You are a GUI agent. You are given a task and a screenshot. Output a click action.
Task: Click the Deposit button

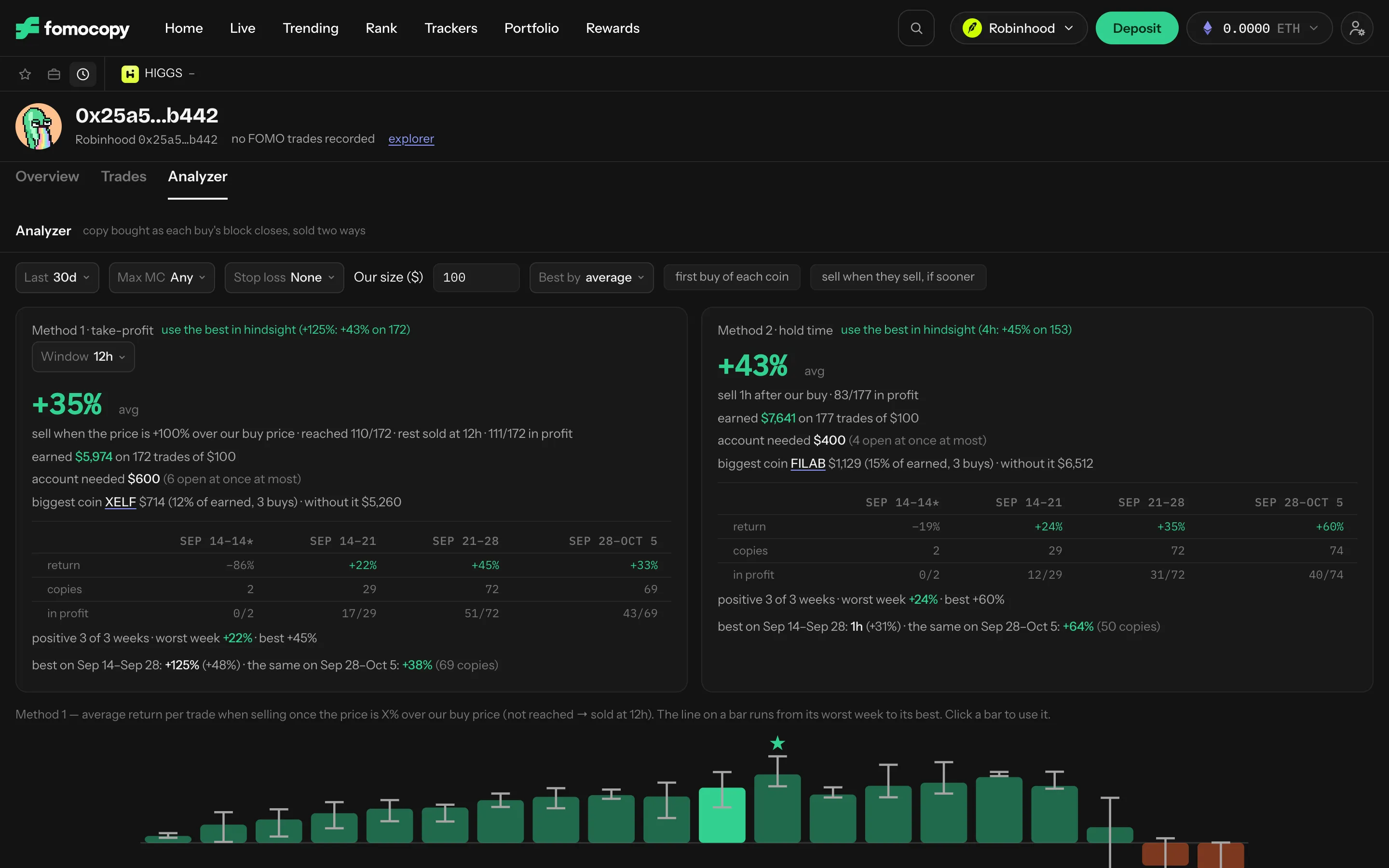[x=1136, y=28]
